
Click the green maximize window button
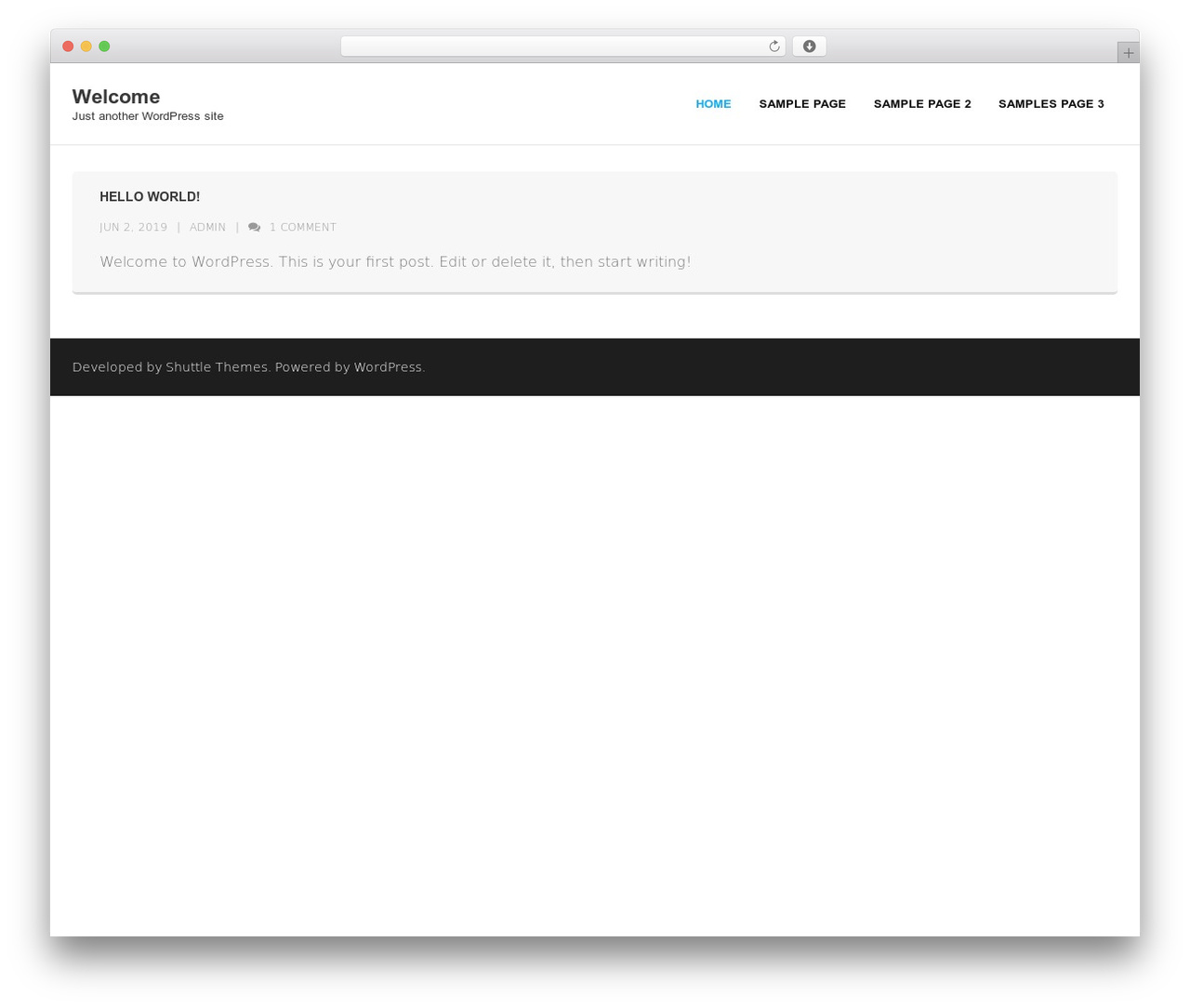click(104, 46)
